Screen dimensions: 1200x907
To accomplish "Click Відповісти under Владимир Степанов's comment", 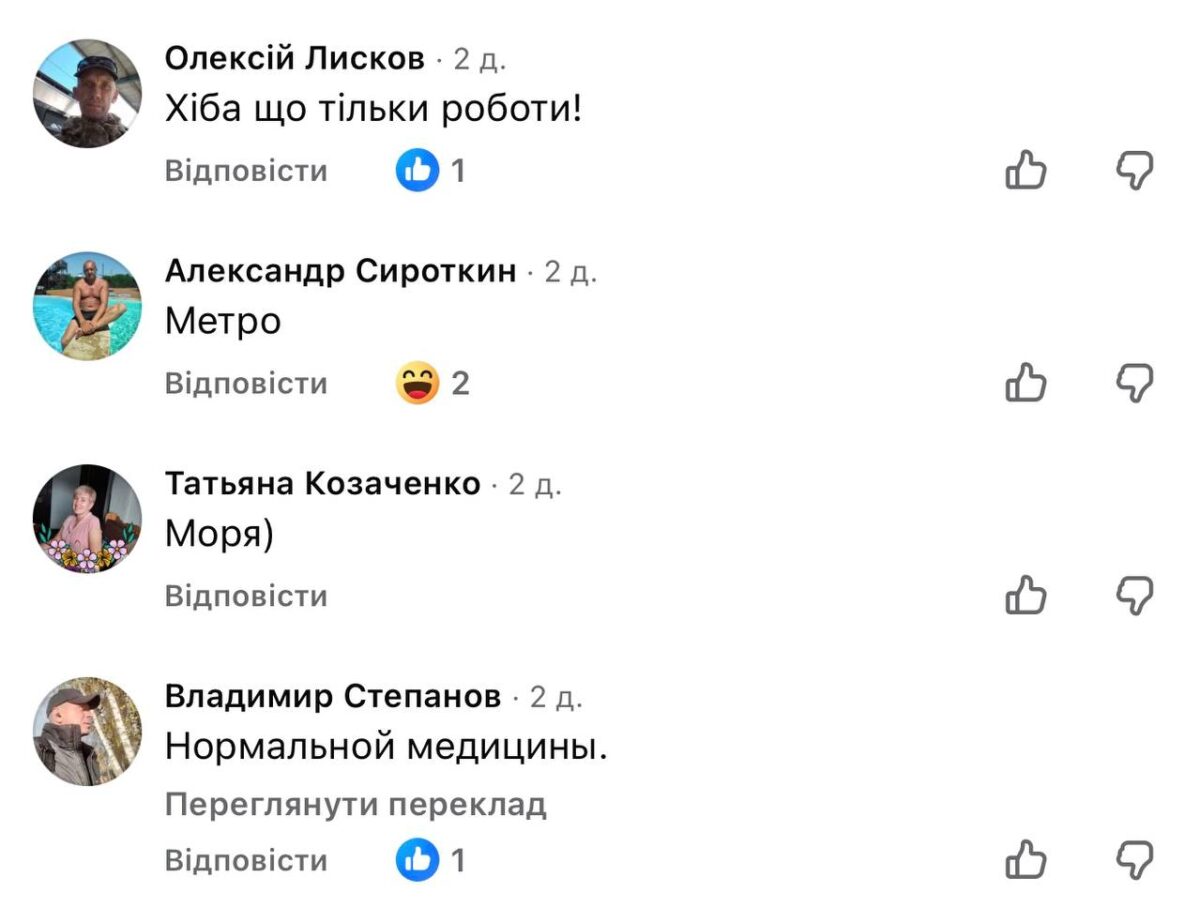I will pyautogui.click(x=246, y=861).
